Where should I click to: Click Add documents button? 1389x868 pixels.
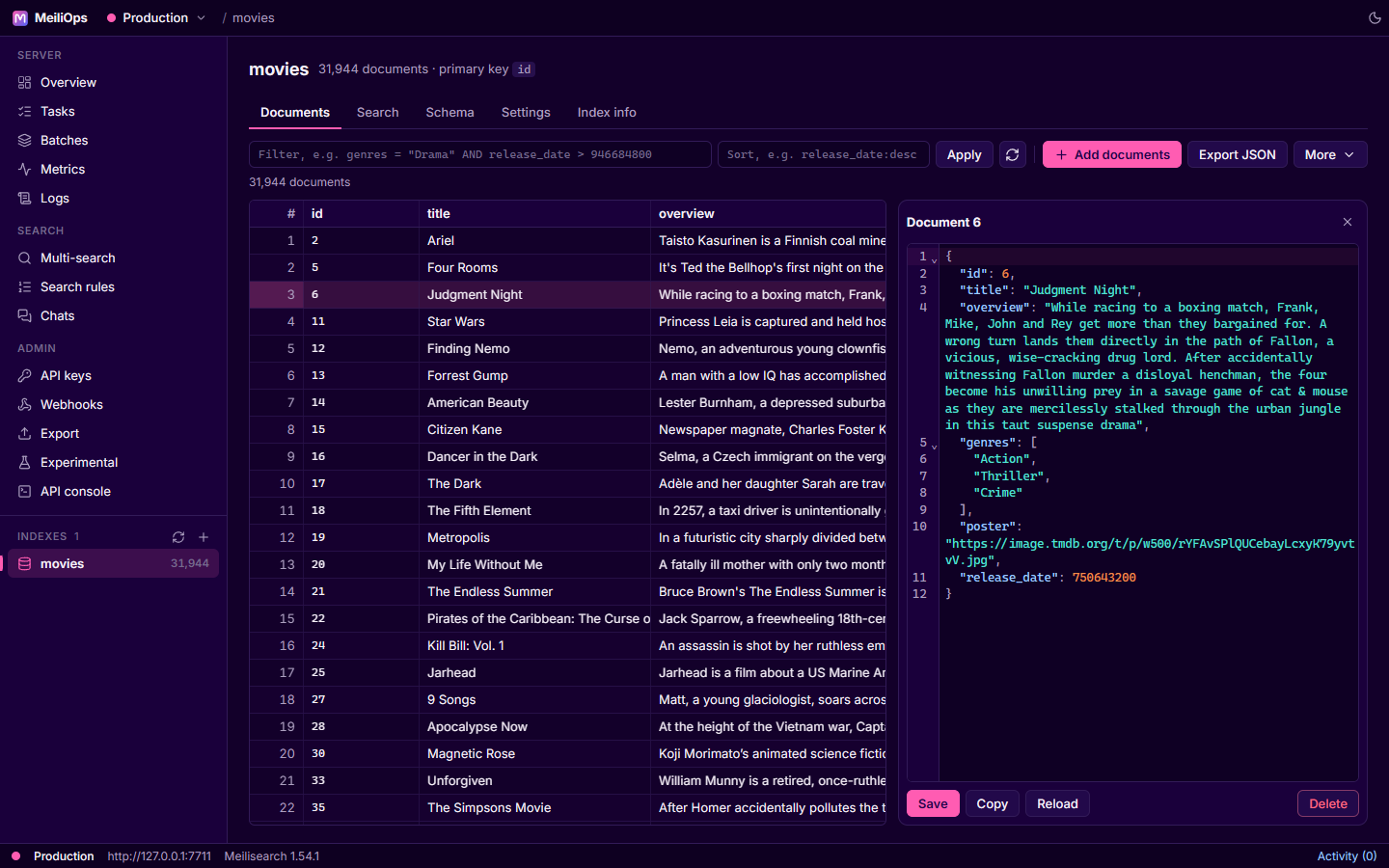click(1112, 154)
